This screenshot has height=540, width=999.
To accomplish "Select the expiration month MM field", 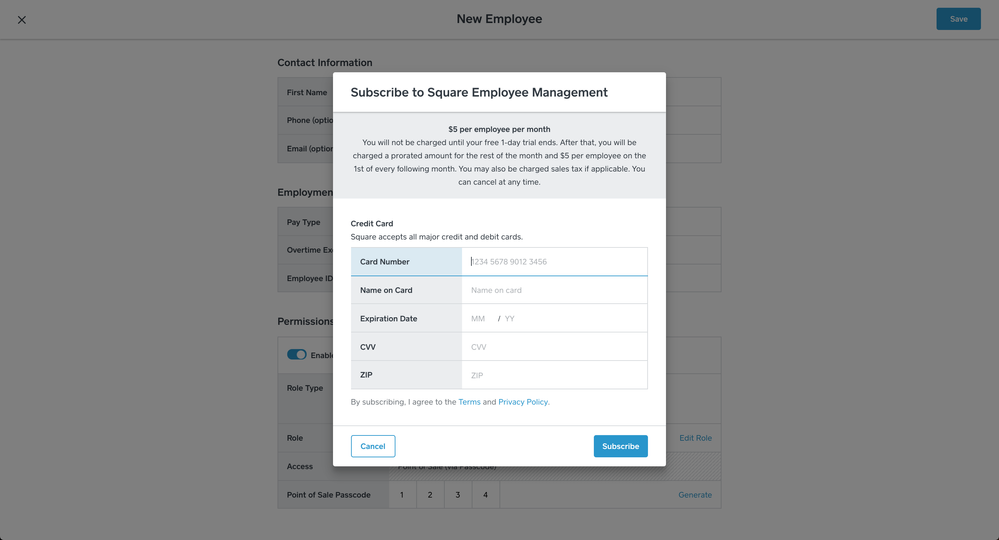I will [x=479, y=319].
